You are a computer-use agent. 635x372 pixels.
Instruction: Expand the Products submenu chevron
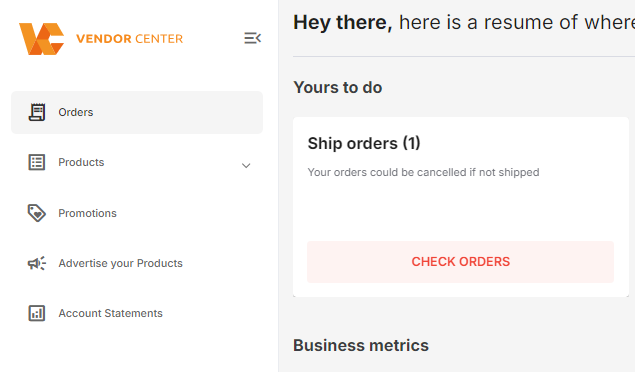[x=246, y=166]
